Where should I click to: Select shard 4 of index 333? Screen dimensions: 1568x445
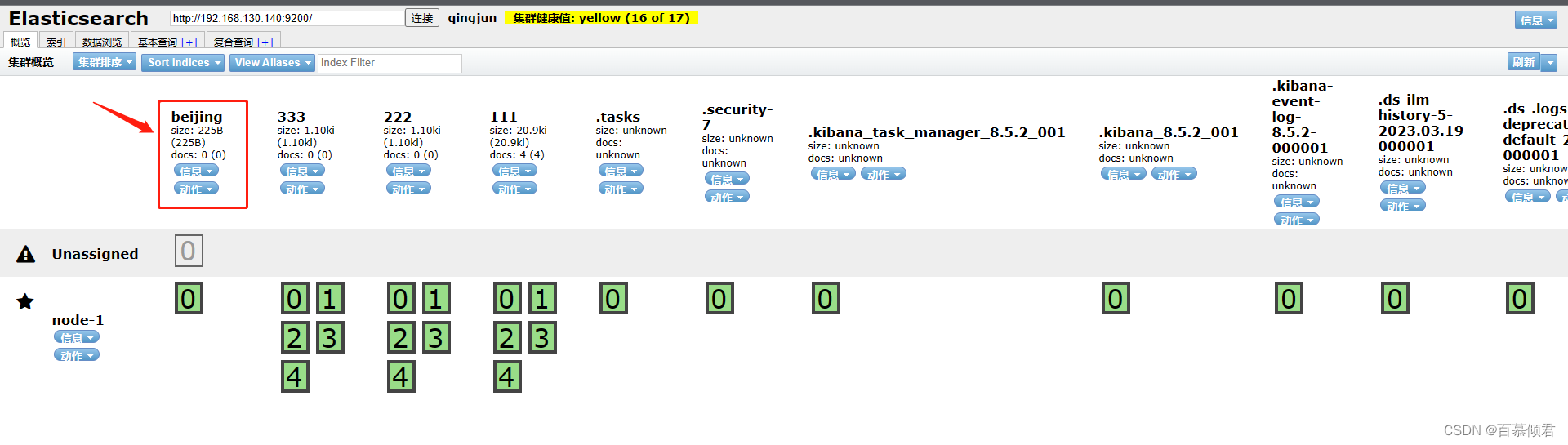tap(295, 377)
